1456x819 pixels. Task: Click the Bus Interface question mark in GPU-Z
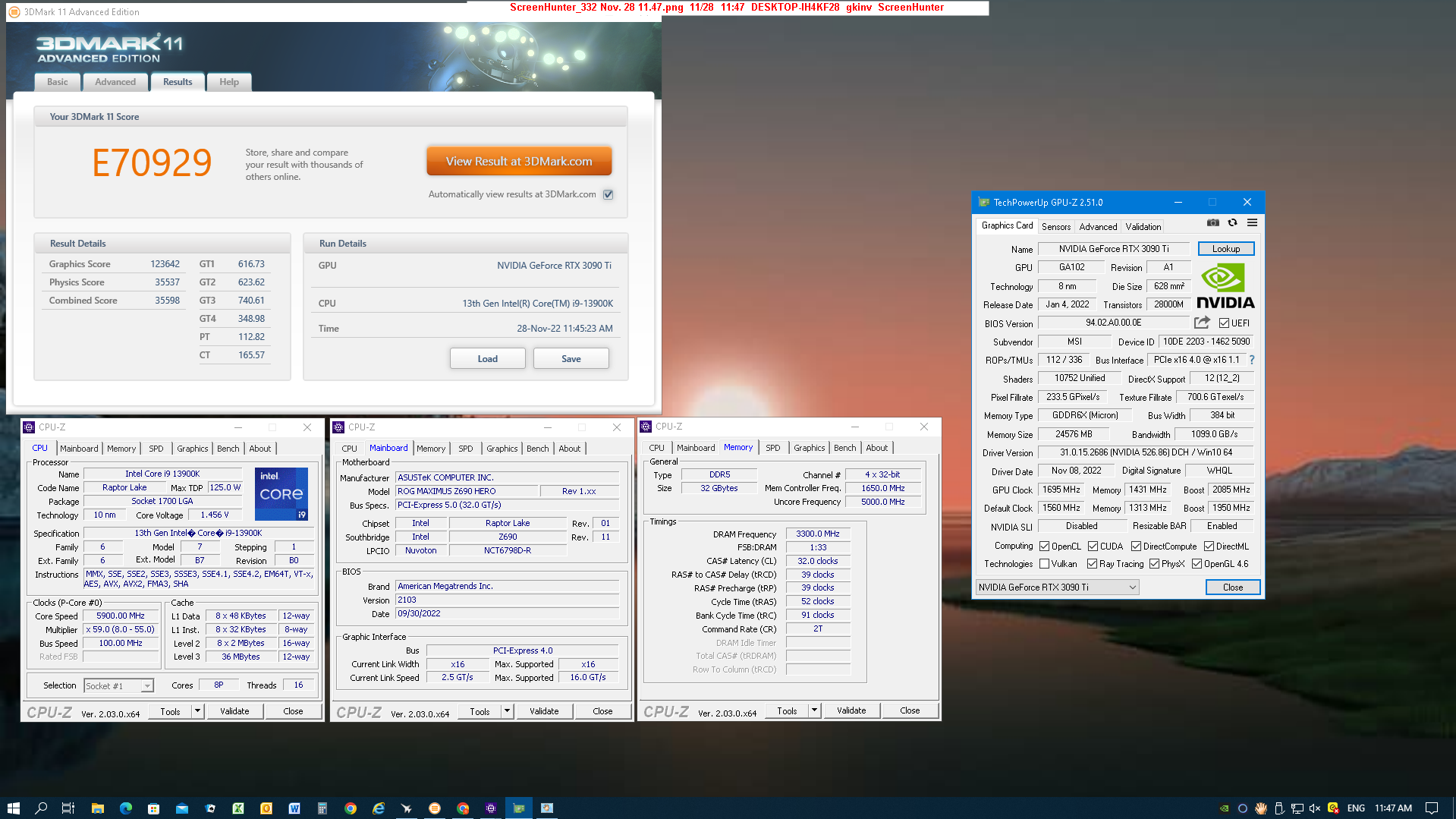pos(1252,360)
